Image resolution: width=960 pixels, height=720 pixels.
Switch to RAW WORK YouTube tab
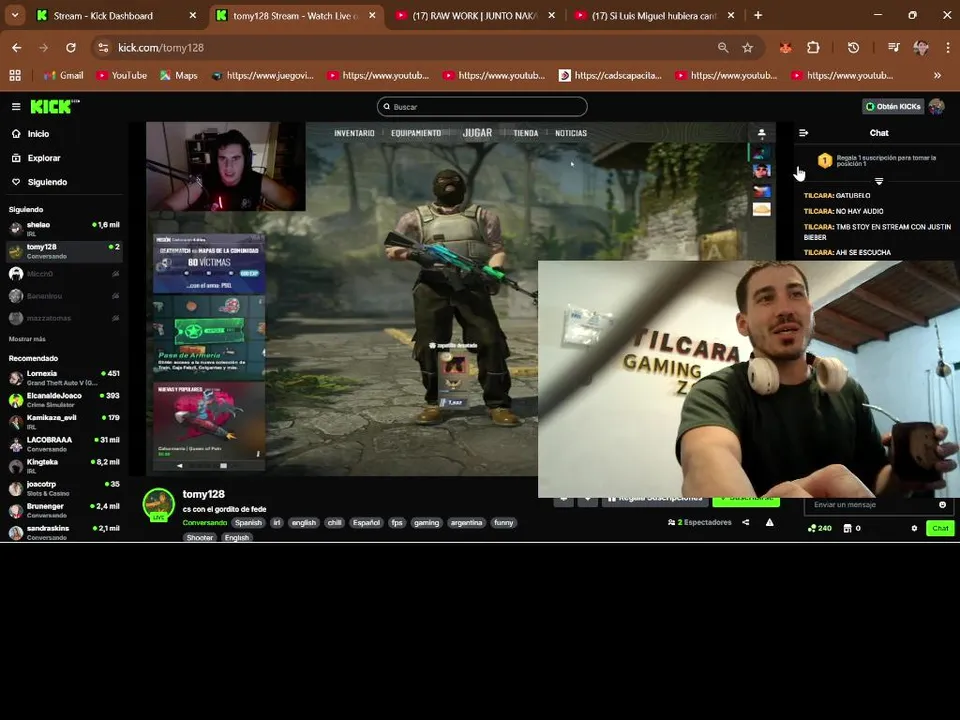(474, 16)
